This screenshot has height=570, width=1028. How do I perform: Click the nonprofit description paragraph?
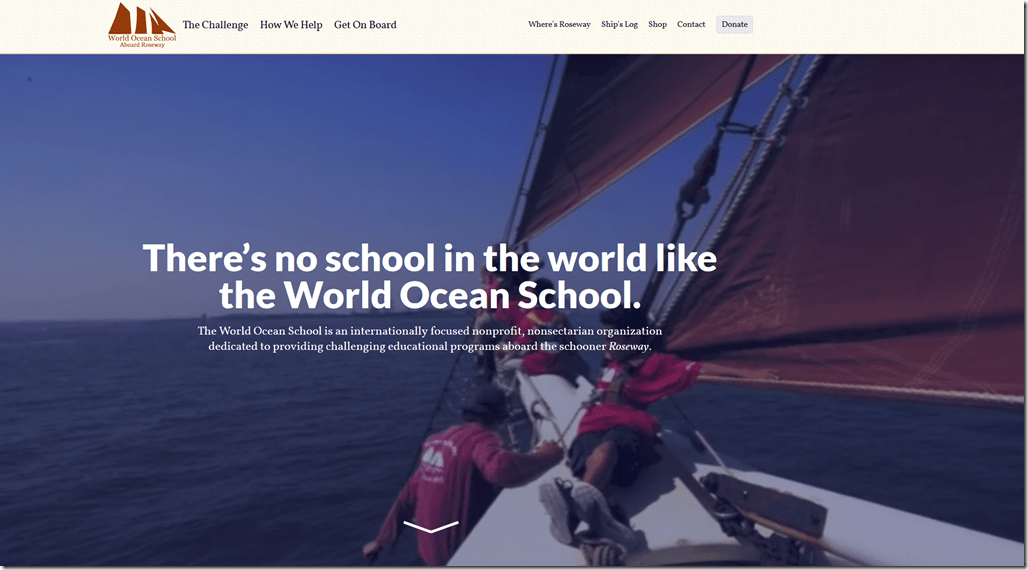pos(430,338)
